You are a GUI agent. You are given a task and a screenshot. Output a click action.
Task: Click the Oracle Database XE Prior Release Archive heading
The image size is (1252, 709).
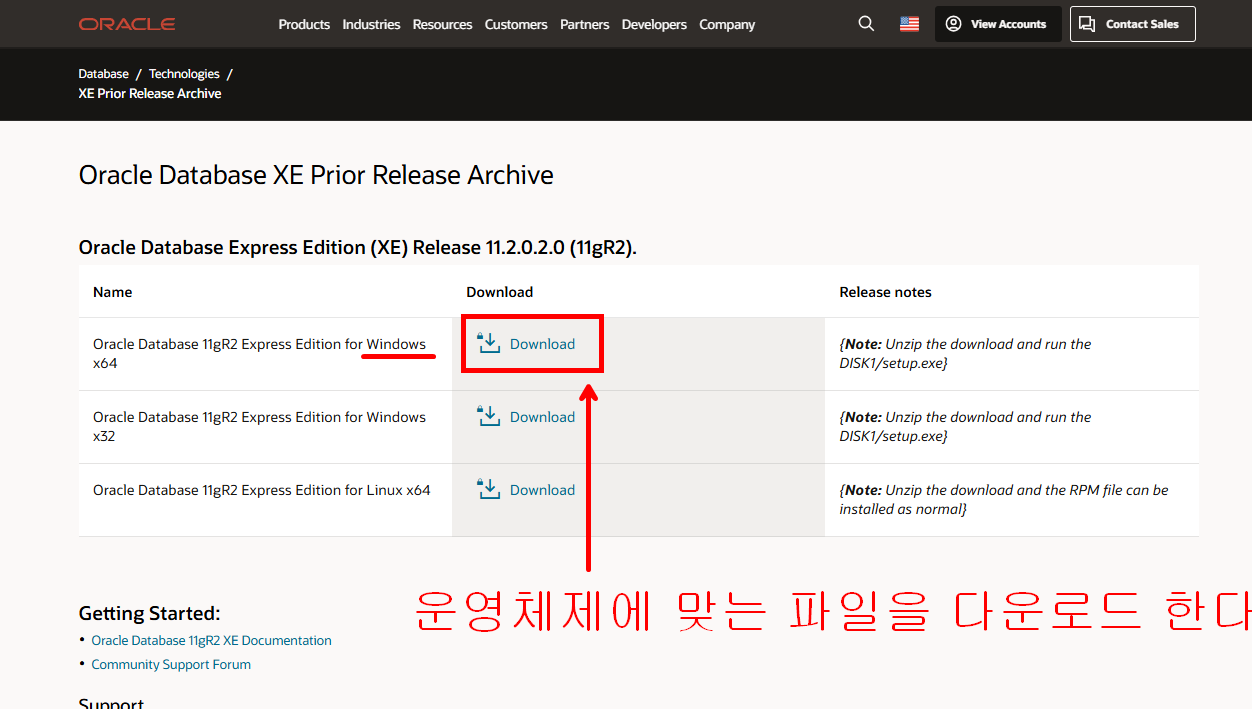pyautogui.click(x=316, y=175)
